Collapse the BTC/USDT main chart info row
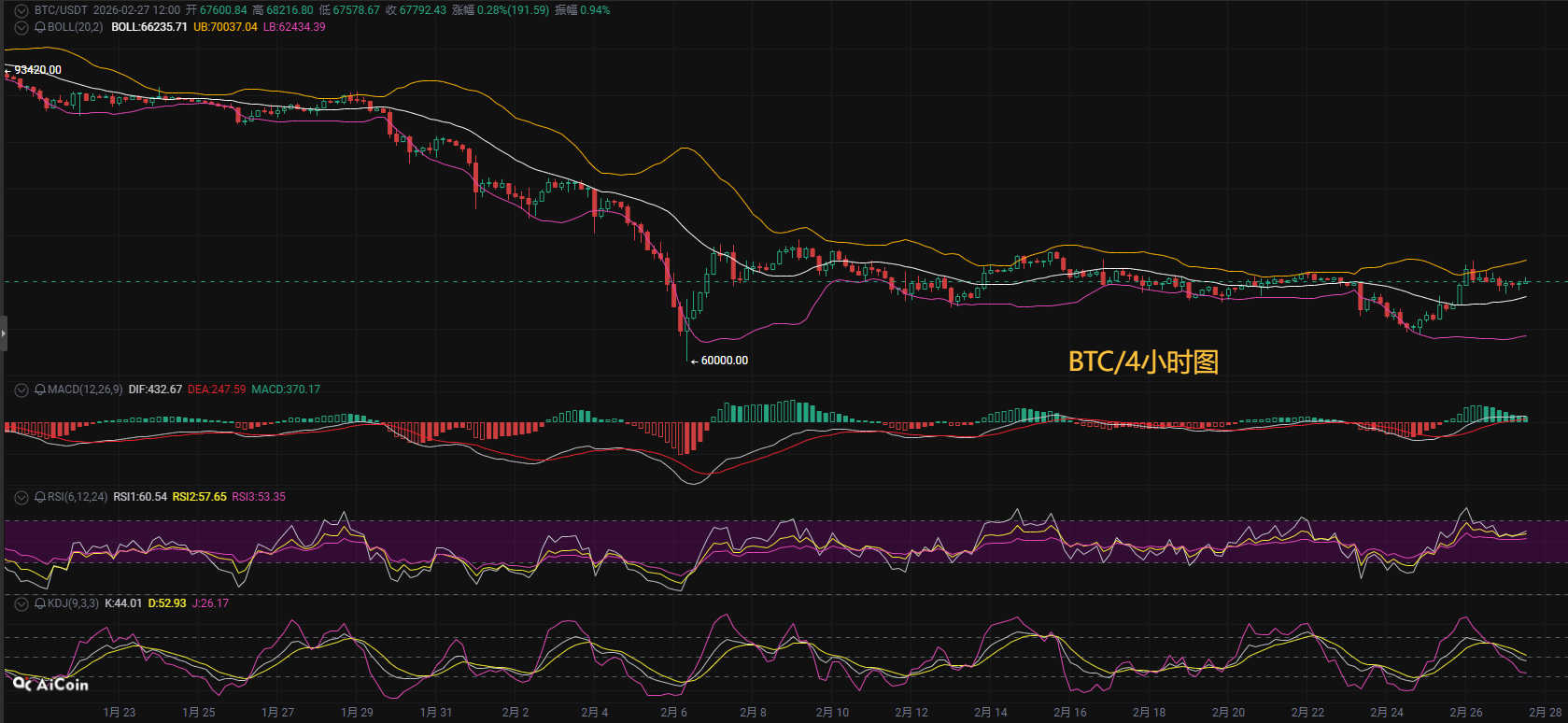This screenshot has width=1568, height=723. click(x=21, y=10)
